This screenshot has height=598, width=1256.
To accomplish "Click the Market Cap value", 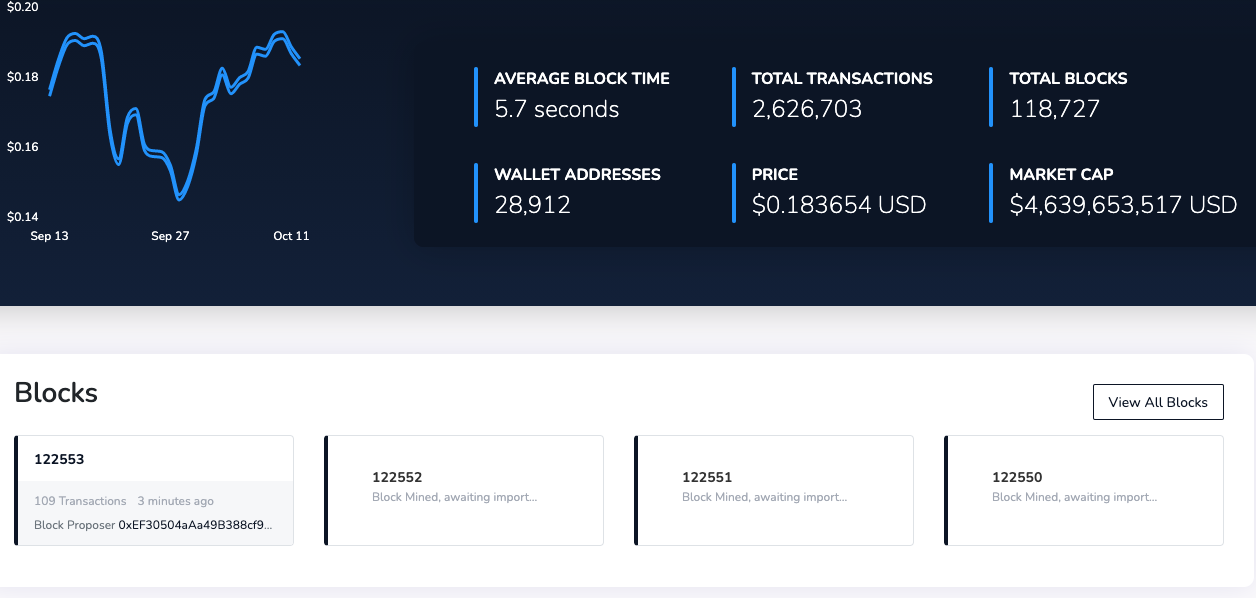I will (1122, 206).
